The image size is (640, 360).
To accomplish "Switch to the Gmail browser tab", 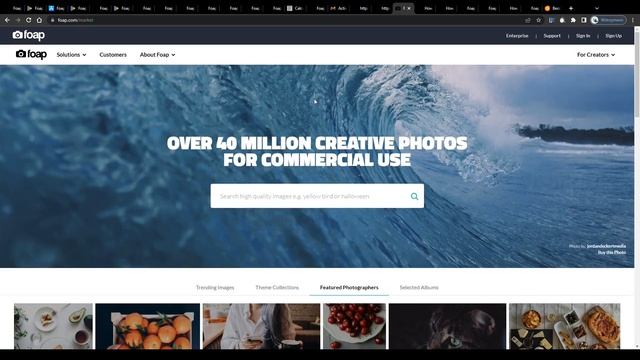I will [338, 8].
